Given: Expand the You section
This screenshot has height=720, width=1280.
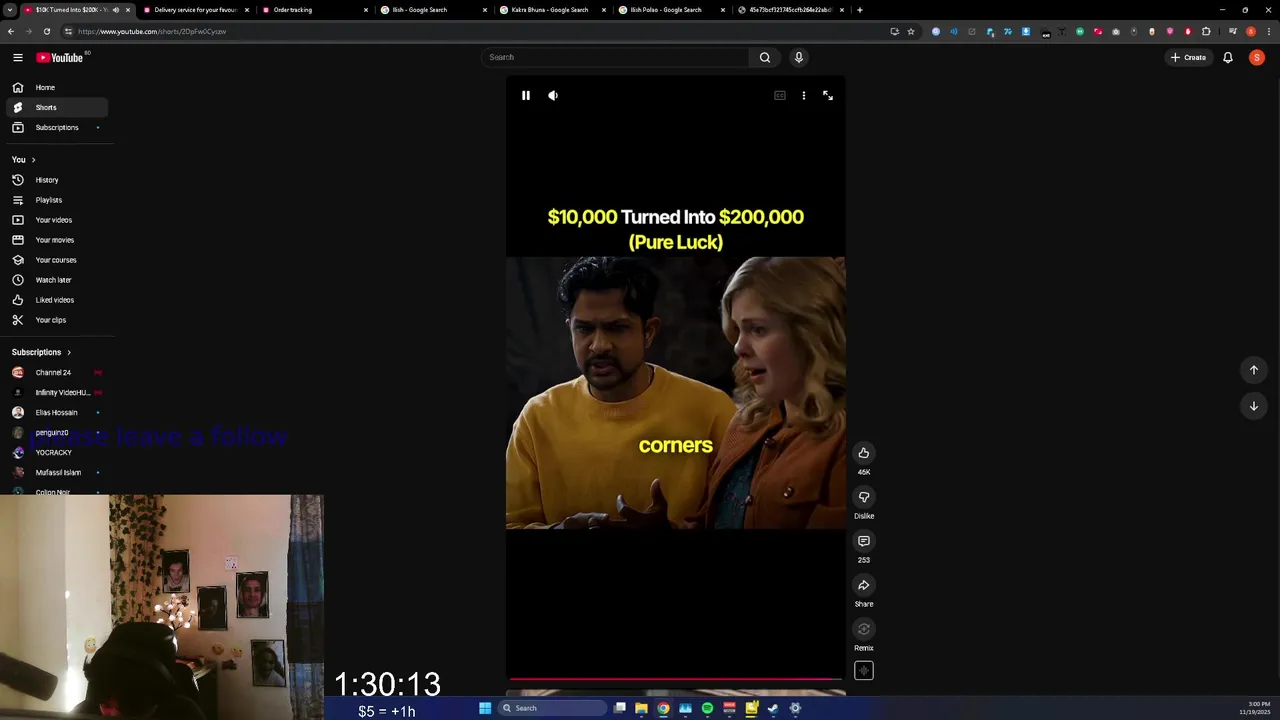Looking at the screenshot, I should (x=24, y=160).
